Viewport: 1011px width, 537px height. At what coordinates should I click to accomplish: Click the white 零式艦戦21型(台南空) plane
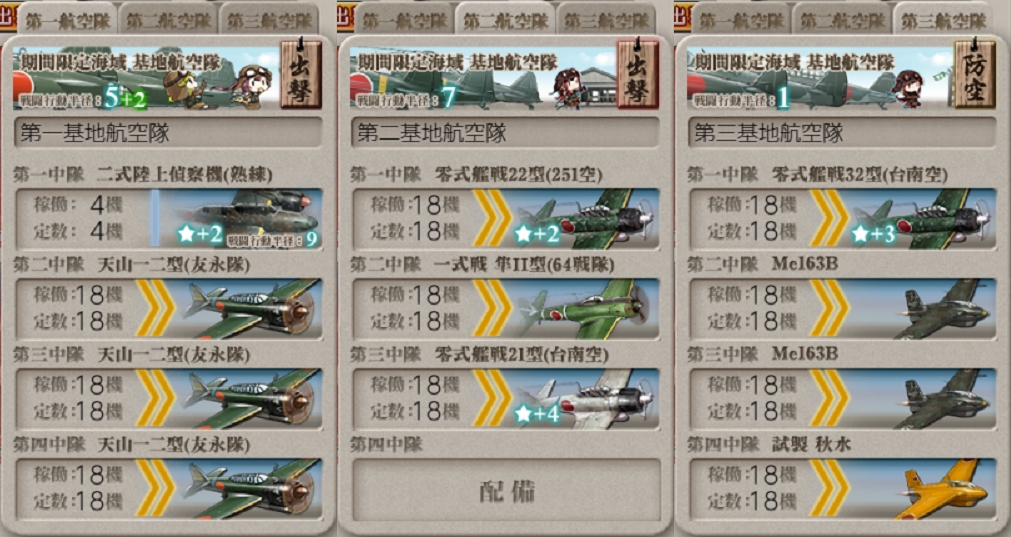click(585, 398)
